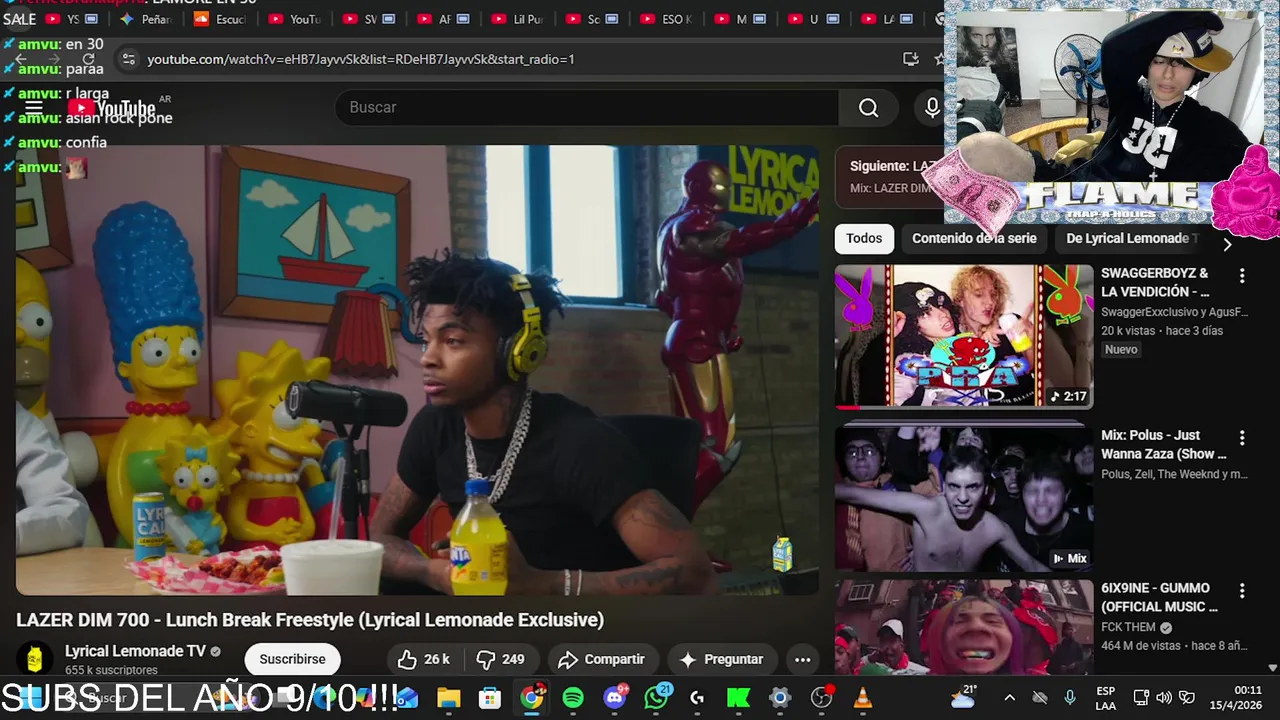The width and height of the screenshot is (1280, 720).
Task: Click the Mix Polus crowd thumbnail
Action: pos(964,498)
